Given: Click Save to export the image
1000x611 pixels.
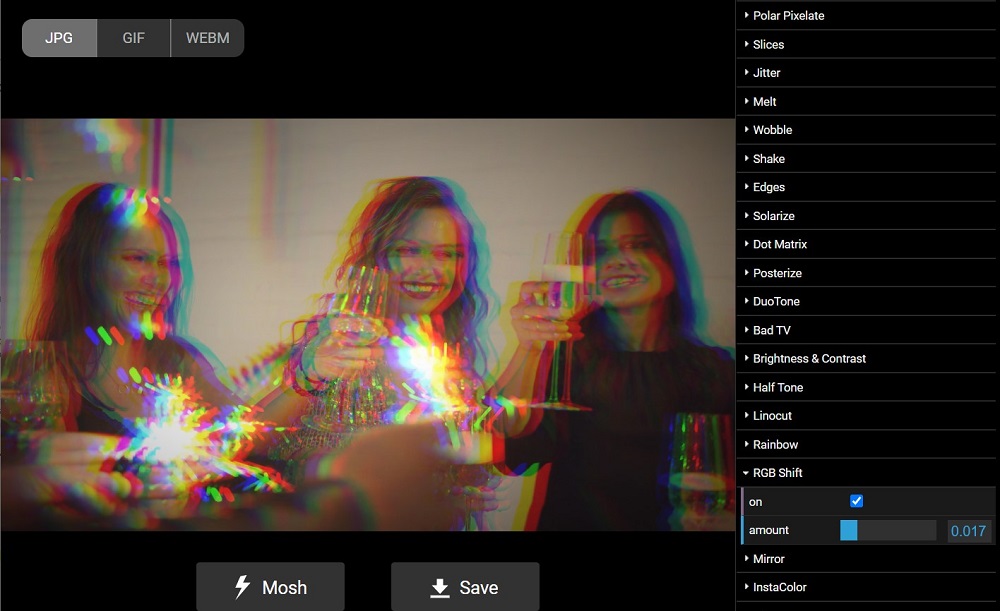Looking at the screenshot, I should [x=463, y=588].
